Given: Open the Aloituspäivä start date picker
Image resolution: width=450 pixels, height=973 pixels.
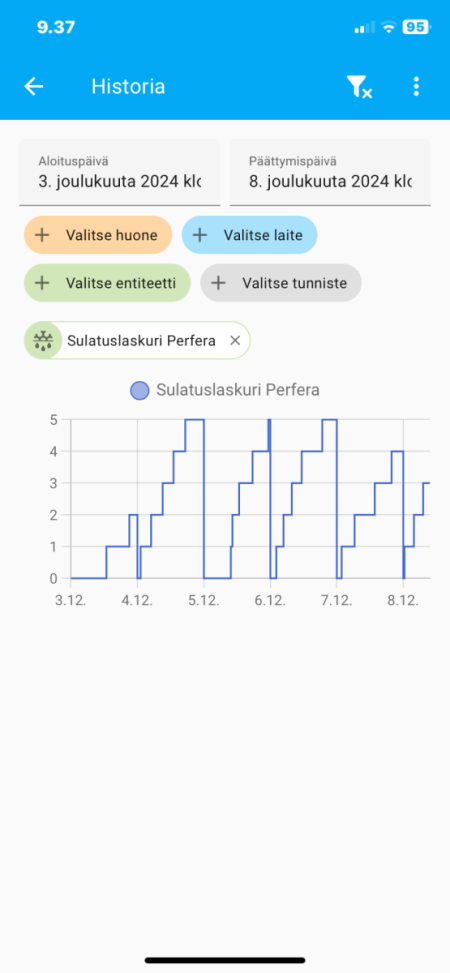Looking at the screenshot, I should click(120, 172).
